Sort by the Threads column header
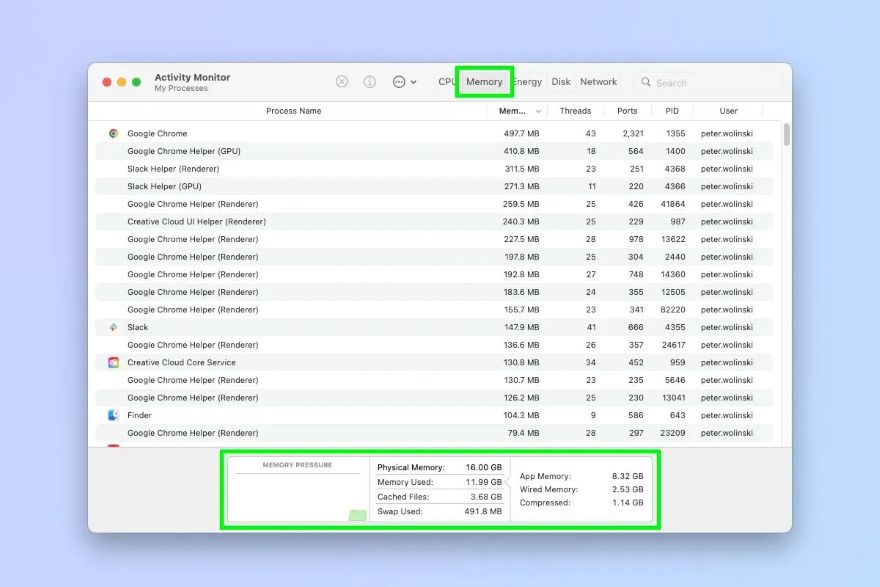The image size is (880, 587). pos(575,111)
